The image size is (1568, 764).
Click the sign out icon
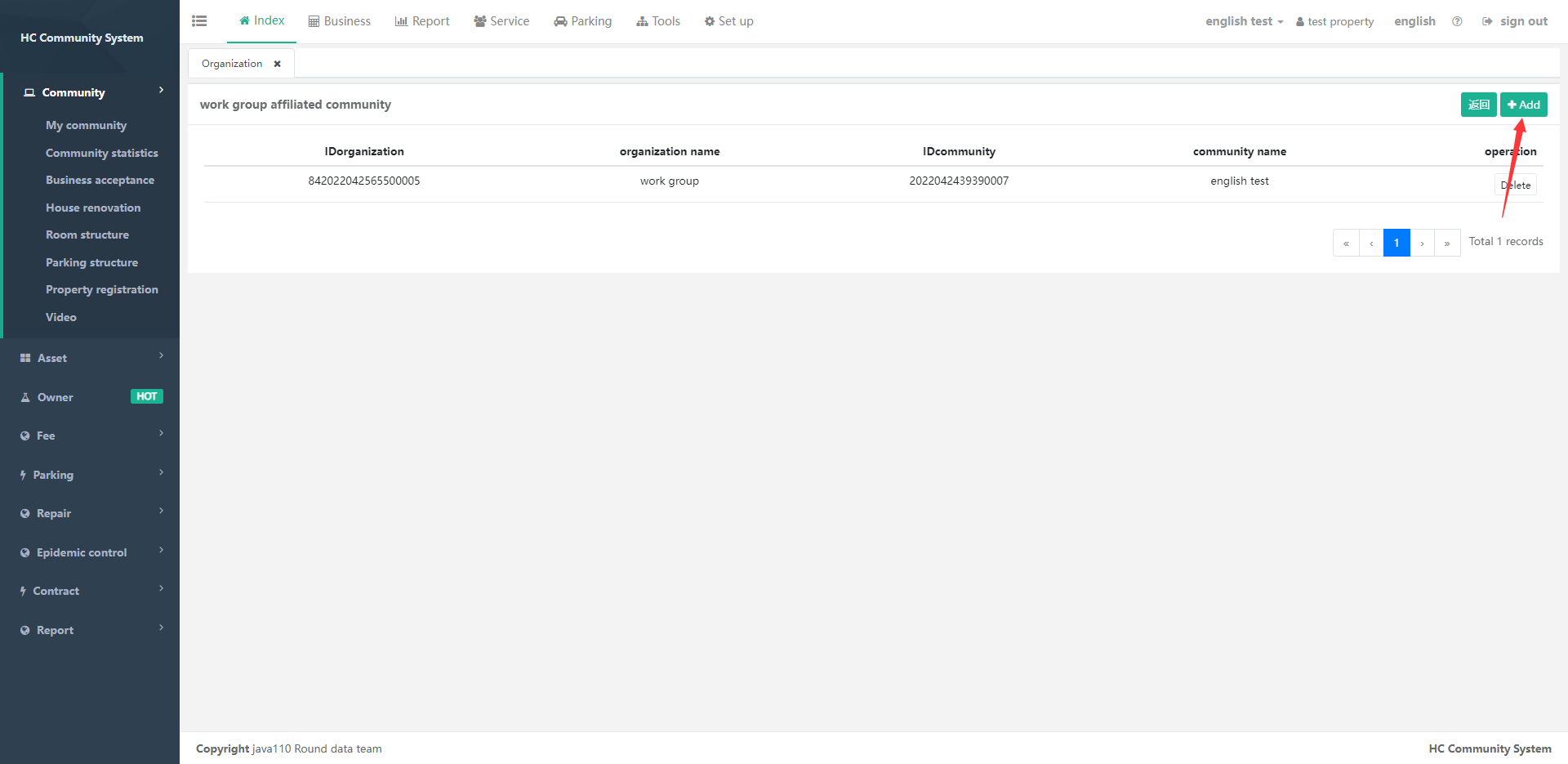1487,21
